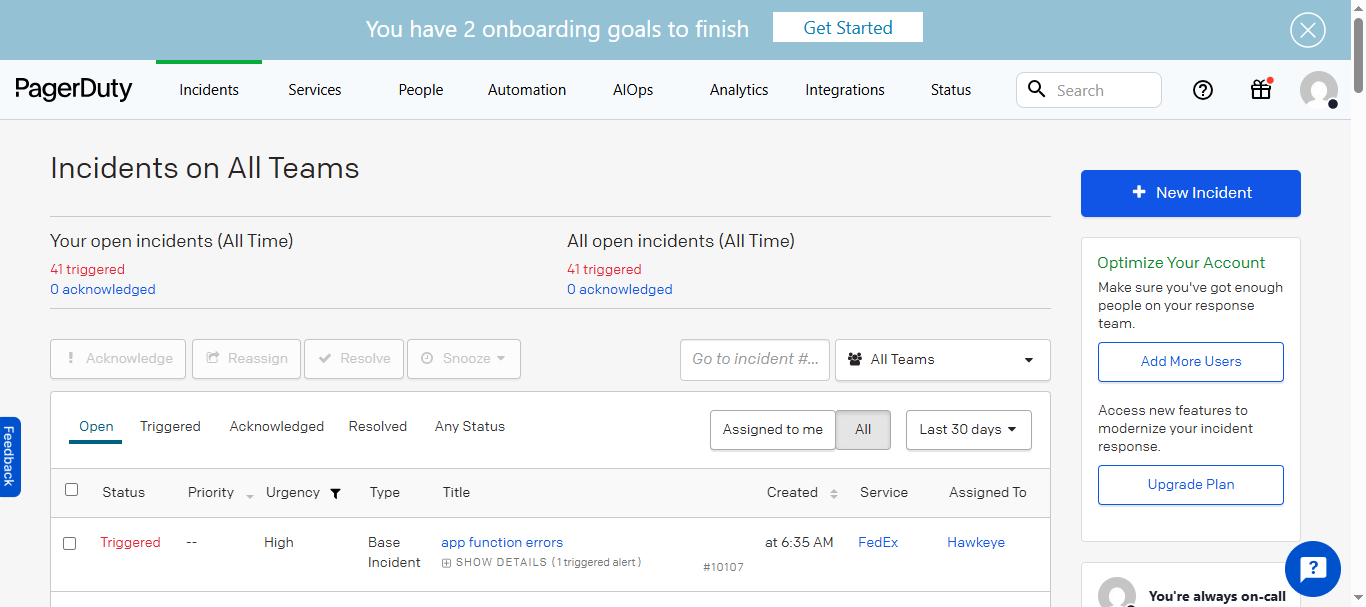Open the app function errors incident link
1366x607 pixels.
pos(502,543)
